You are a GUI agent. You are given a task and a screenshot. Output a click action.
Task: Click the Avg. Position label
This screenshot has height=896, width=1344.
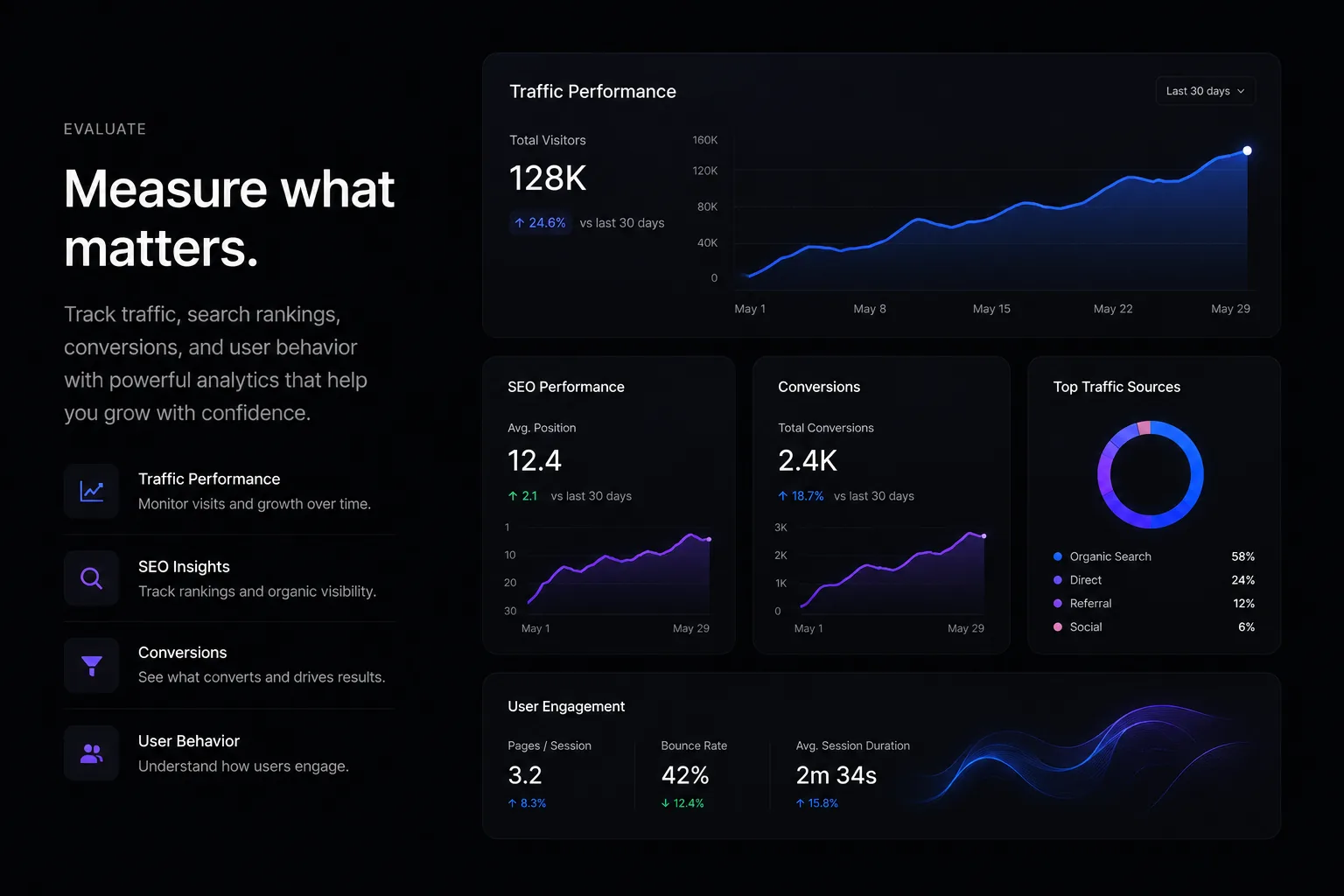(x=542, y=428)
